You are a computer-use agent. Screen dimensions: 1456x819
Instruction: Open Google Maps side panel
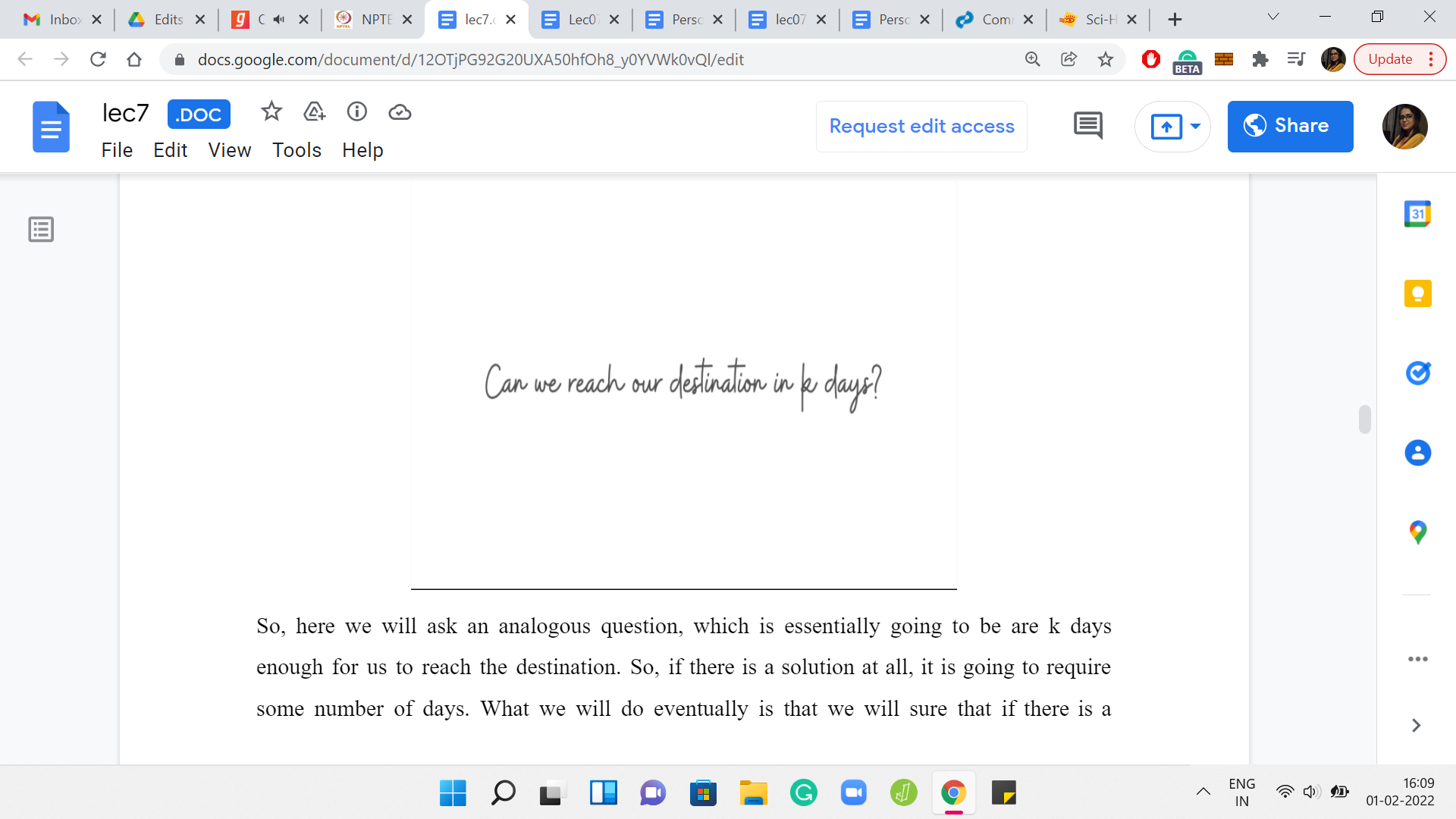tap(1417, 532)
